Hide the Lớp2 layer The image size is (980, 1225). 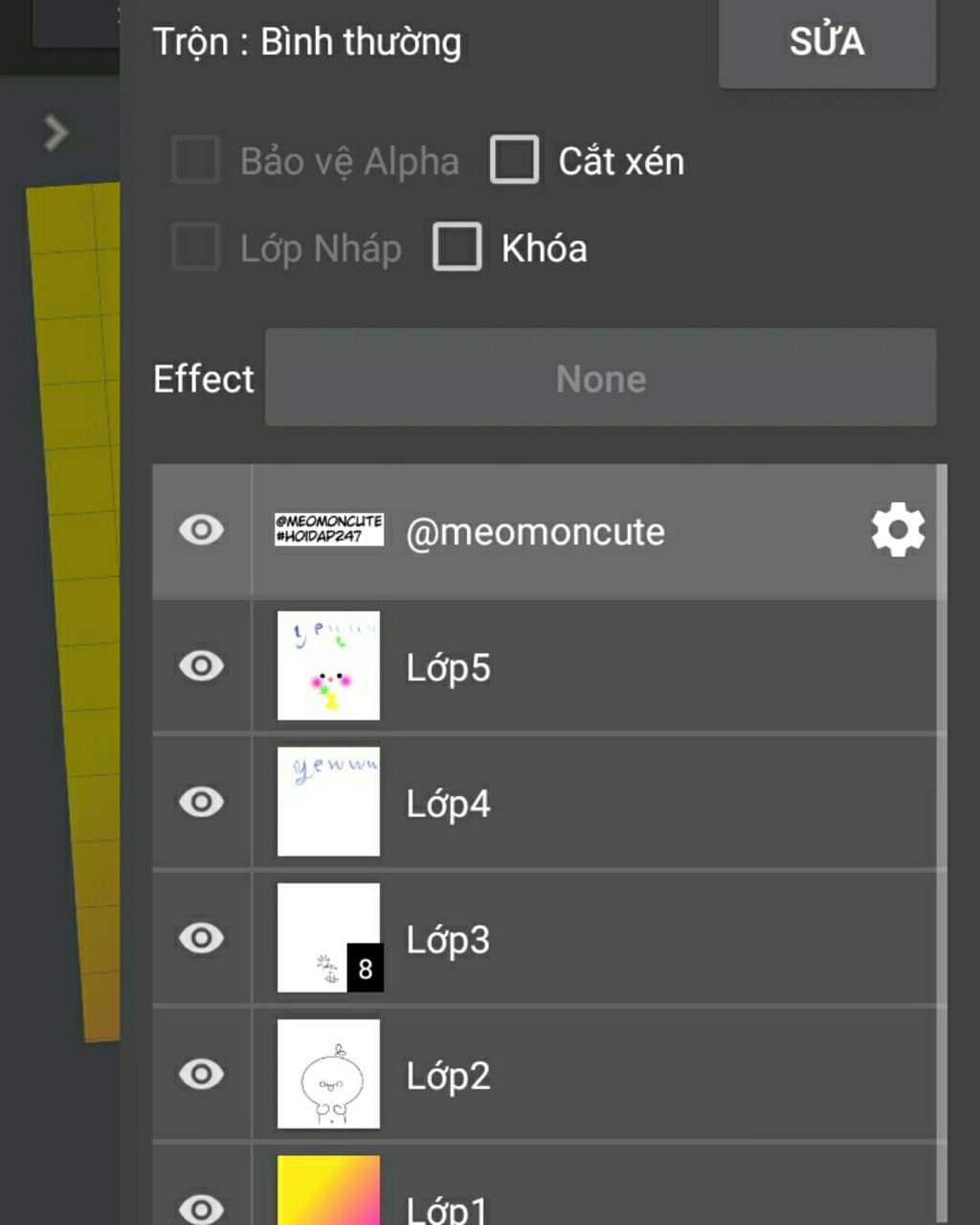pyautogui.click(x=201, y=1073)
